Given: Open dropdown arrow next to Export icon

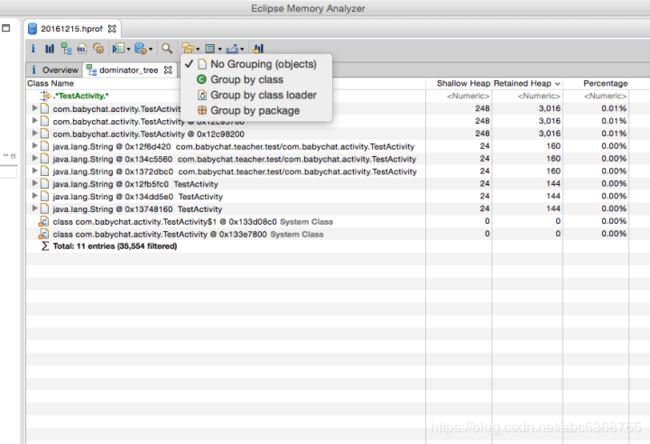Looking at the screenshot, I should pos(242,49).
